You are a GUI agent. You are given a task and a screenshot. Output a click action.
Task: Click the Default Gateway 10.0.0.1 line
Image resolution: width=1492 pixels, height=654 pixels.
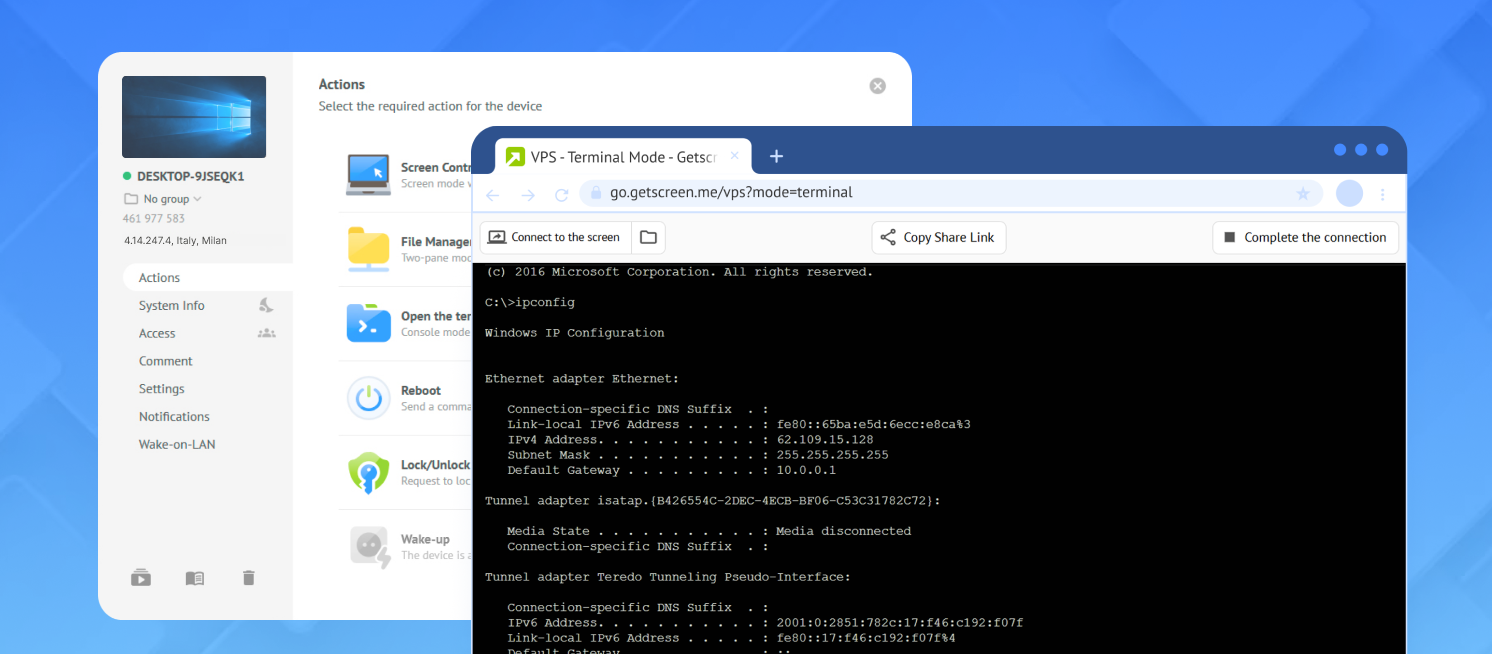(x=671, y=470)
